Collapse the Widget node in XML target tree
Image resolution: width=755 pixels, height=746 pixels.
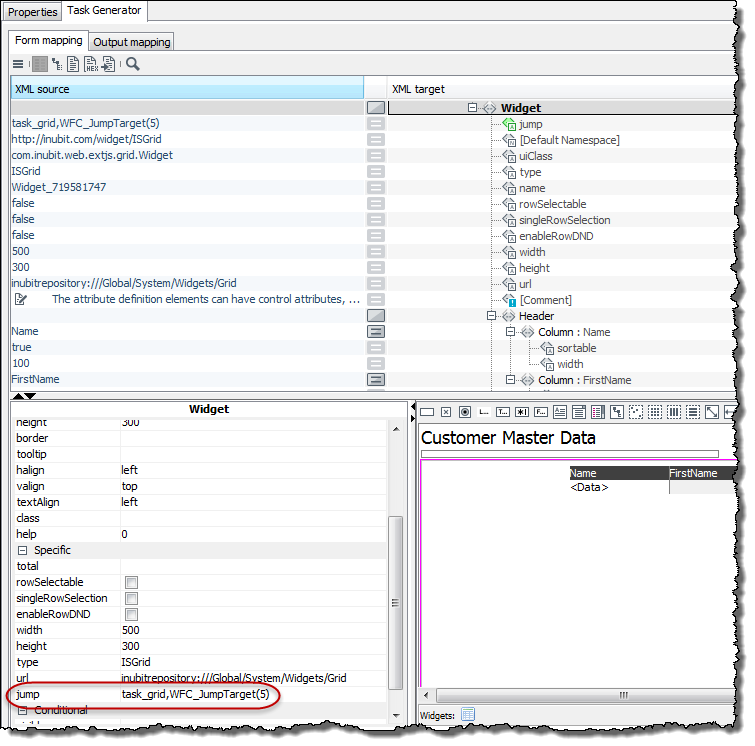tap(473, 108)
